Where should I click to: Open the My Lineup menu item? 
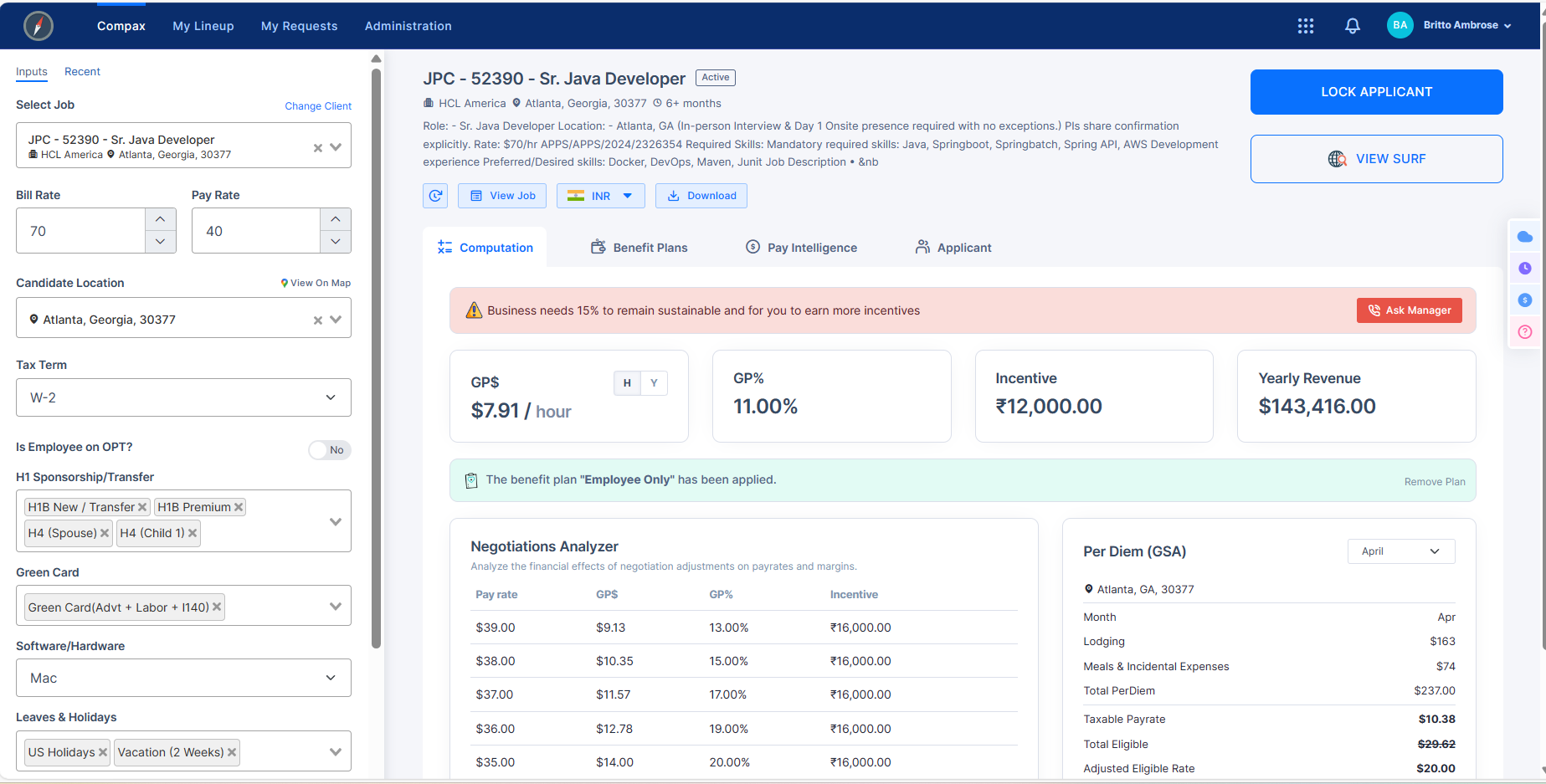click(203, 26)
